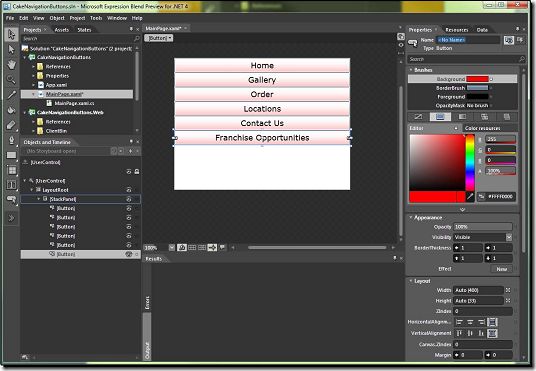Viewport: 536px width, 371px height.
Task: Collapse the Layout section
Action: 411,281
